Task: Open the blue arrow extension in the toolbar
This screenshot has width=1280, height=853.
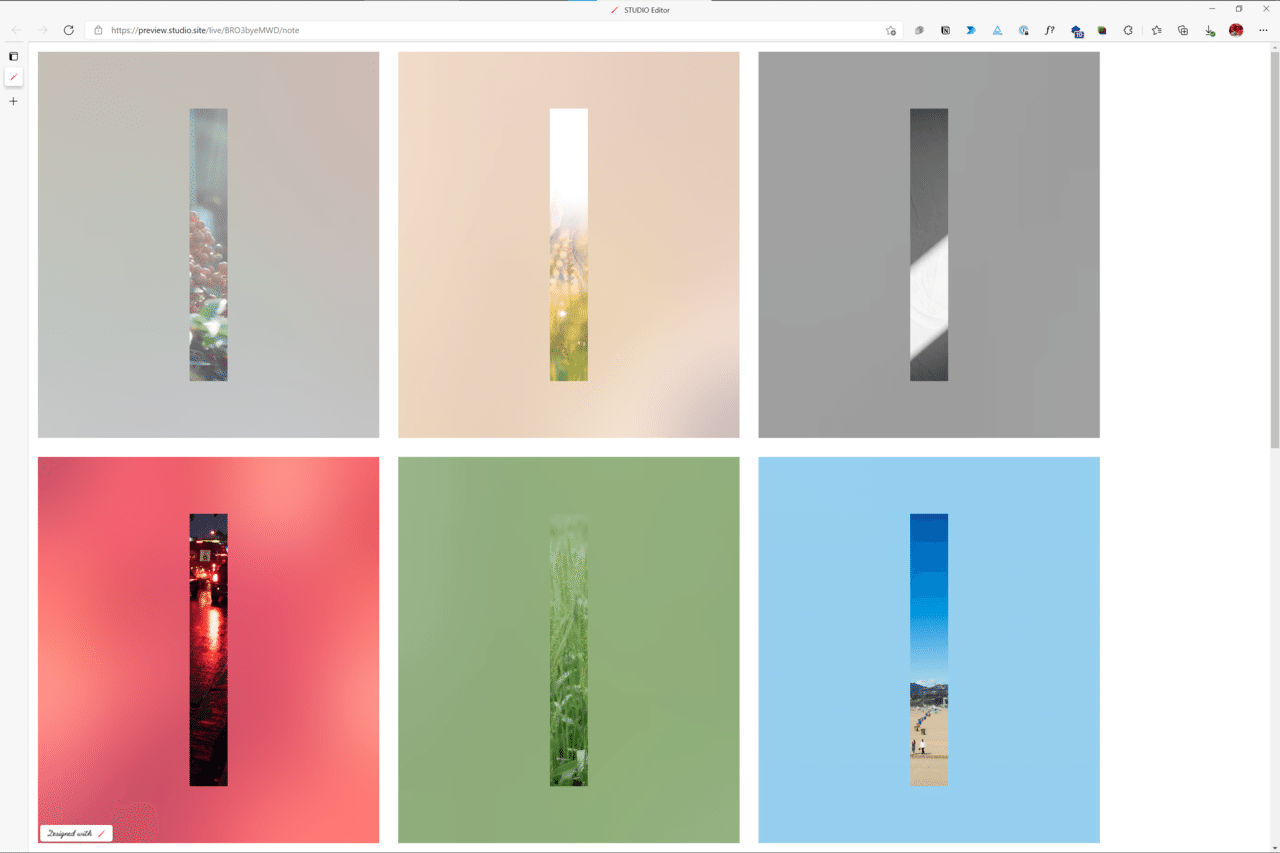Action: click(971, 30)
